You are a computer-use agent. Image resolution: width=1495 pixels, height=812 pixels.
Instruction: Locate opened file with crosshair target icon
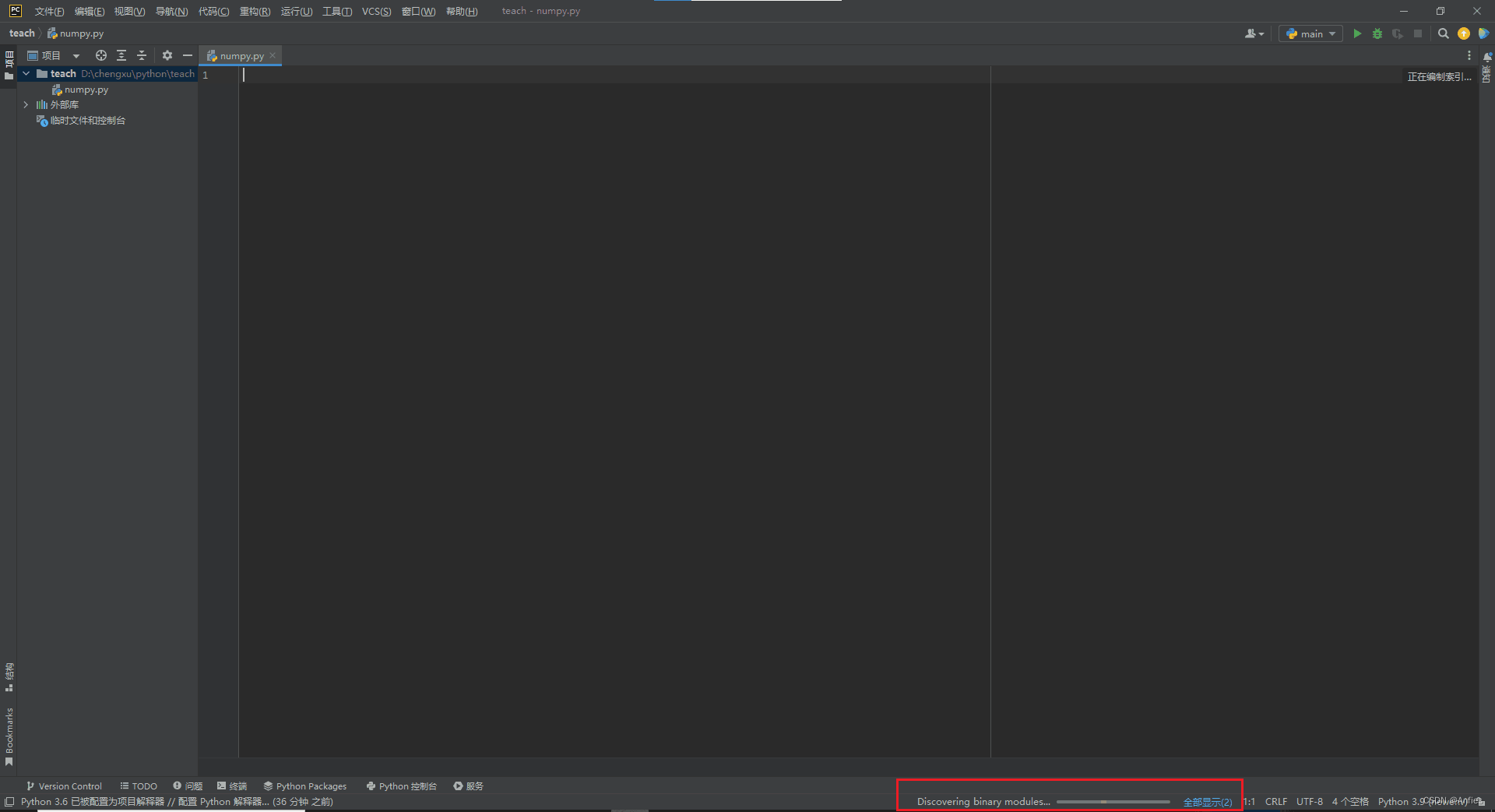click(101, 55)
